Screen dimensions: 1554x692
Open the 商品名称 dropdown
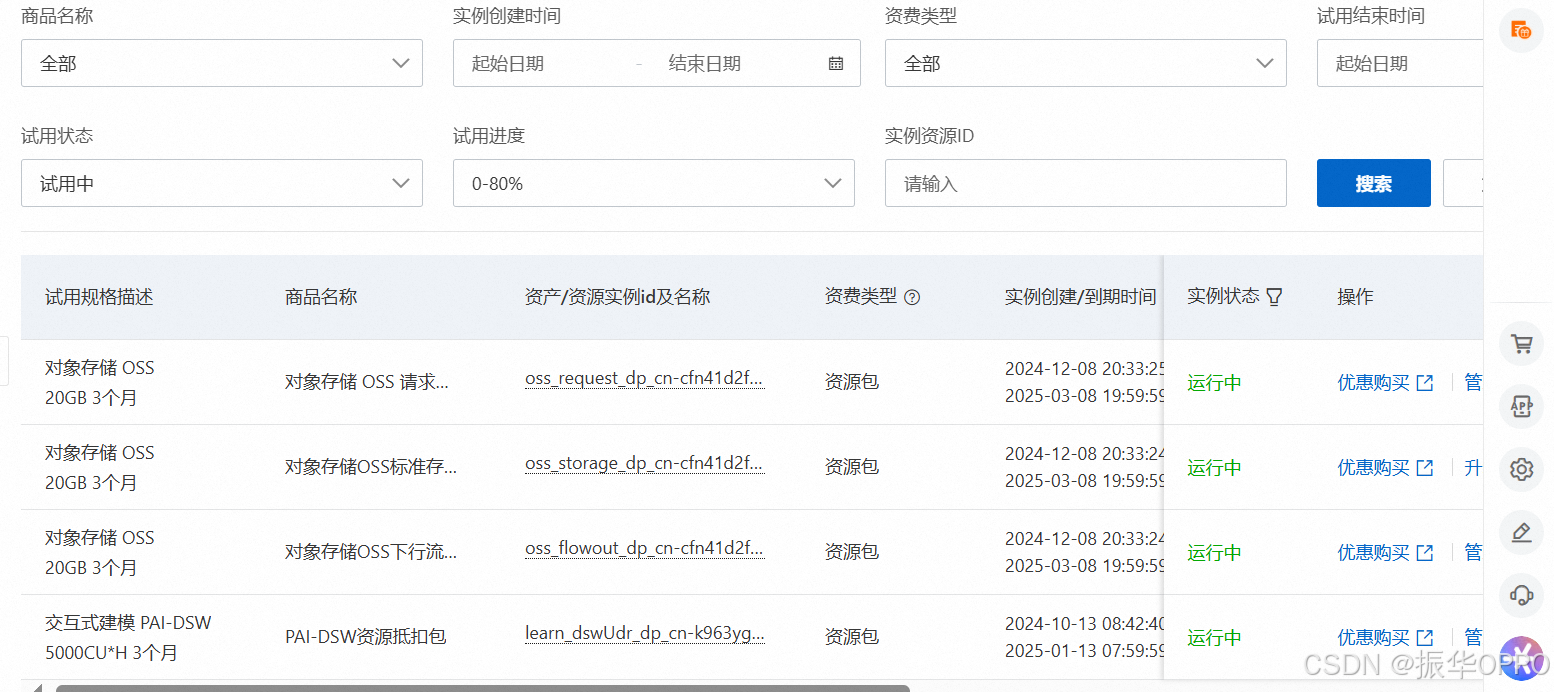tap(222, 63)
